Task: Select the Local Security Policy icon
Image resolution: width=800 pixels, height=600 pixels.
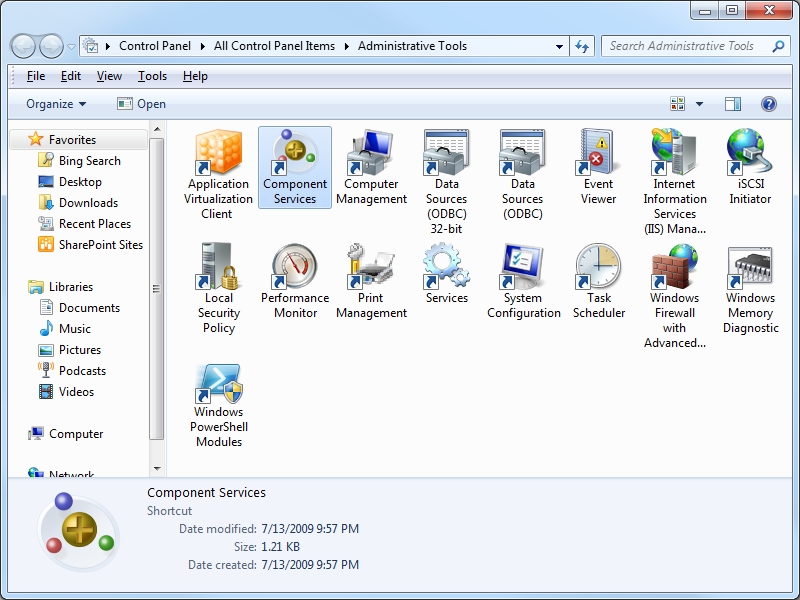Action: click(x=218, y=267)
